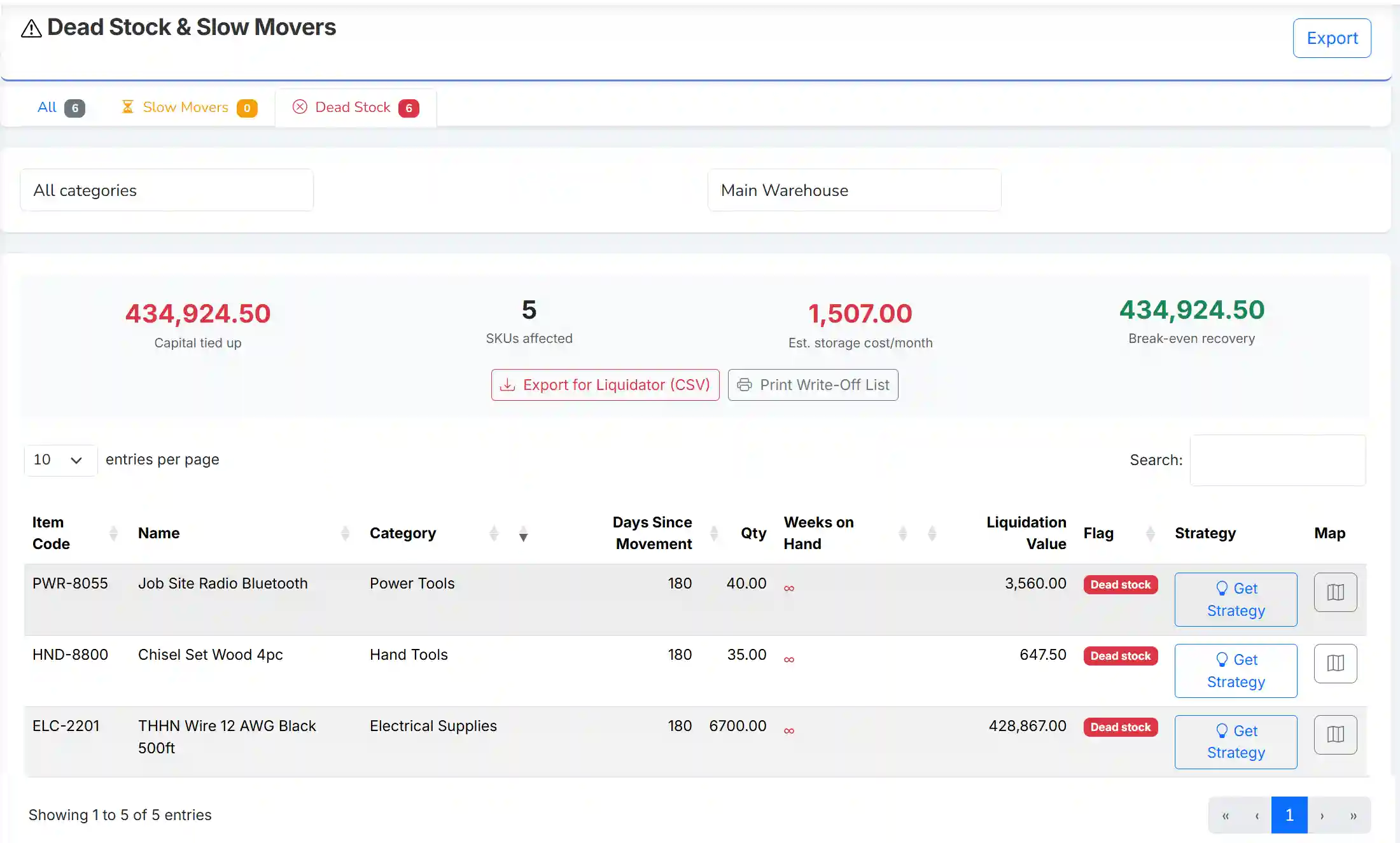This screenshot has width=1400, height=843.
Task: Click the Showing 1 to 5 entries text
Action: click(x=120, y=815)
